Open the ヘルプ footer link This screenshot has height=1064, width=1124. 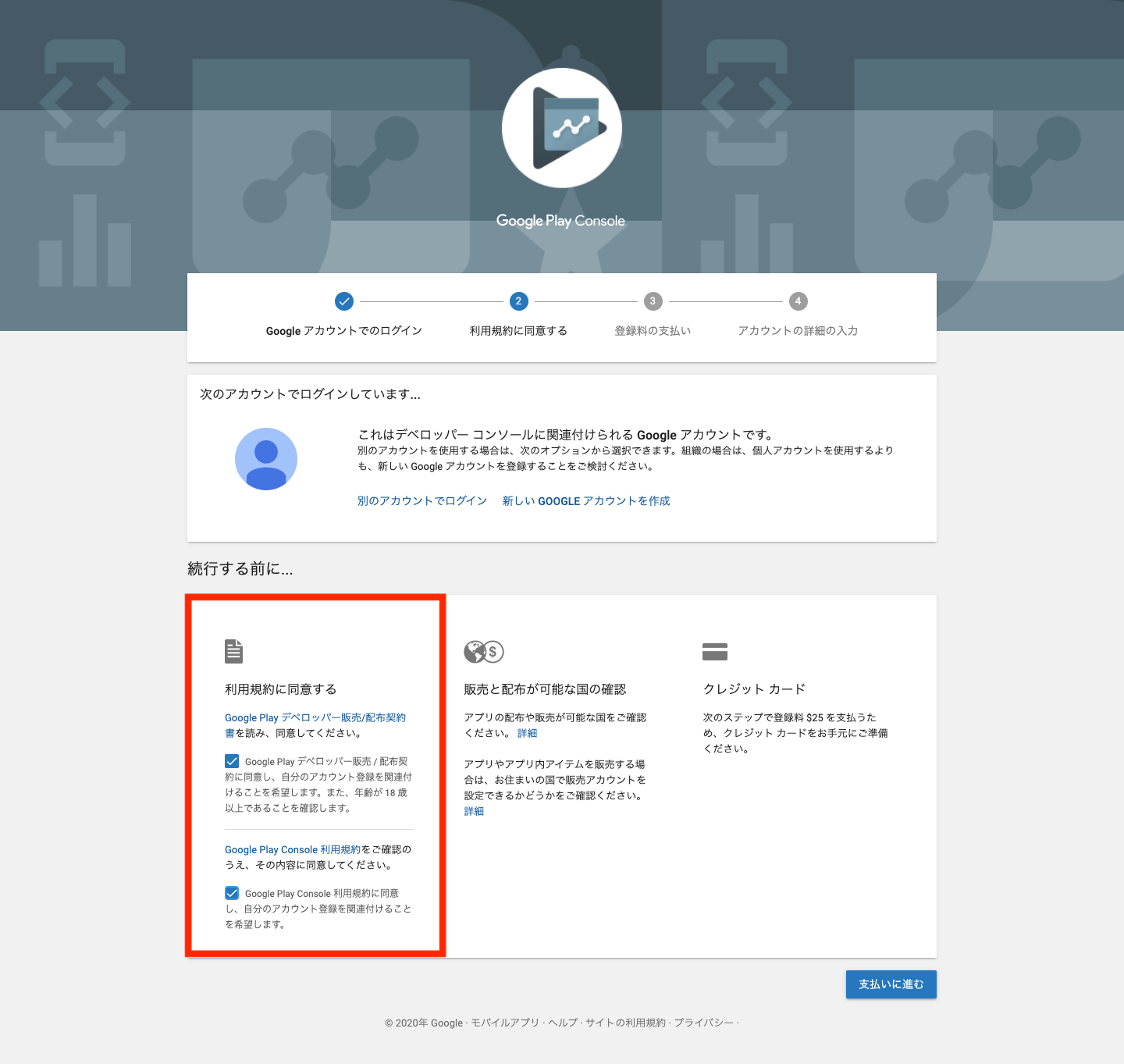pyautogui.click(x=563, y=1023)
